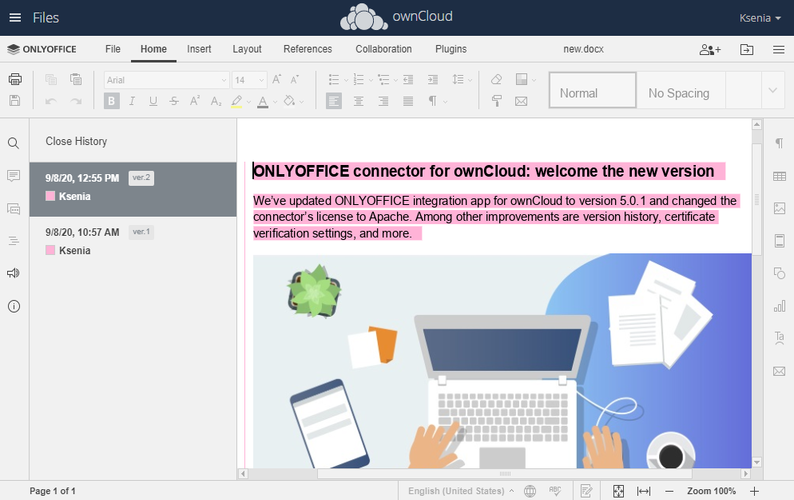Image resolution: width=794 pixels, height=500 pixels.
Task: Toggle subscript formatting
Action: [x=216, y=101]
